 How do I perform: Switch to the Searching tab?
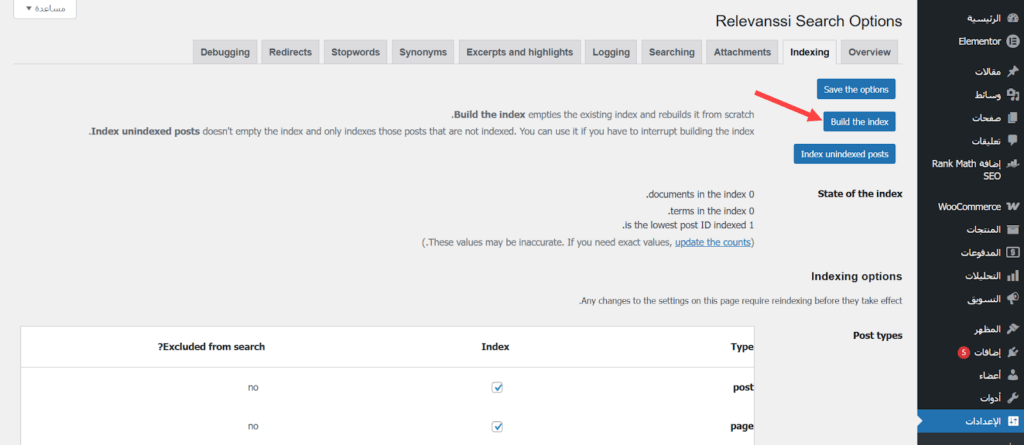coord(671,52)
